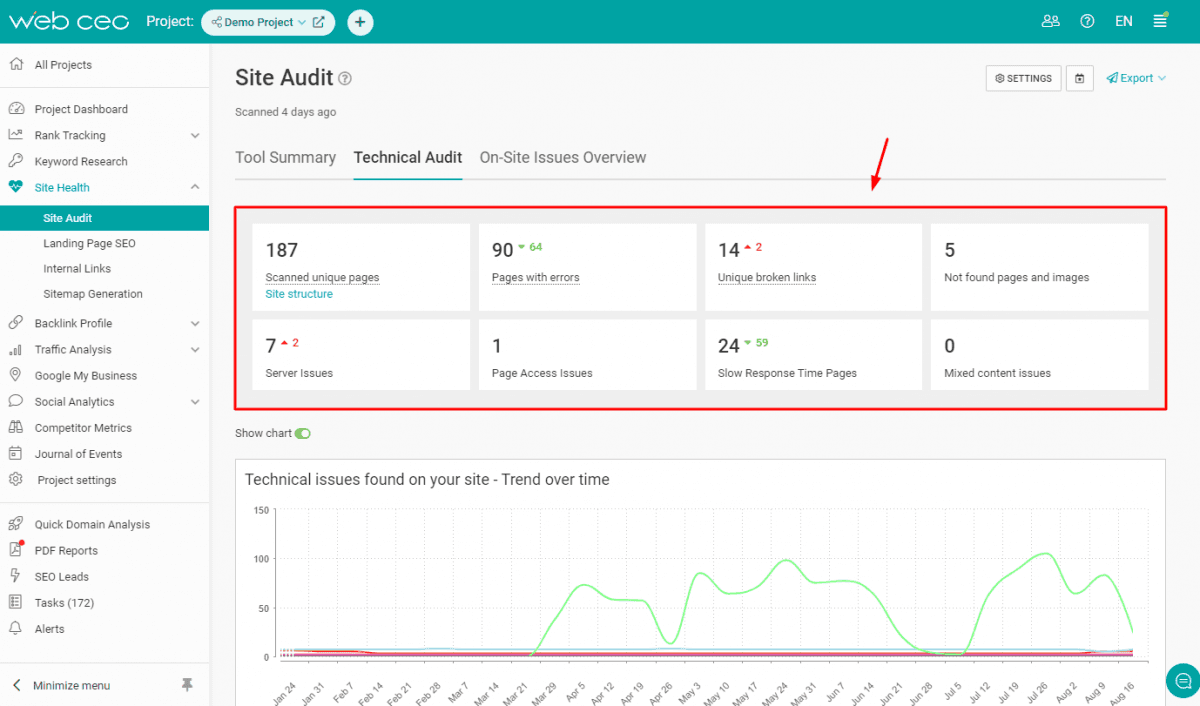Open the project's external link icon
Viewport: 1200px width, 706px height.
(x=319, y=22)
